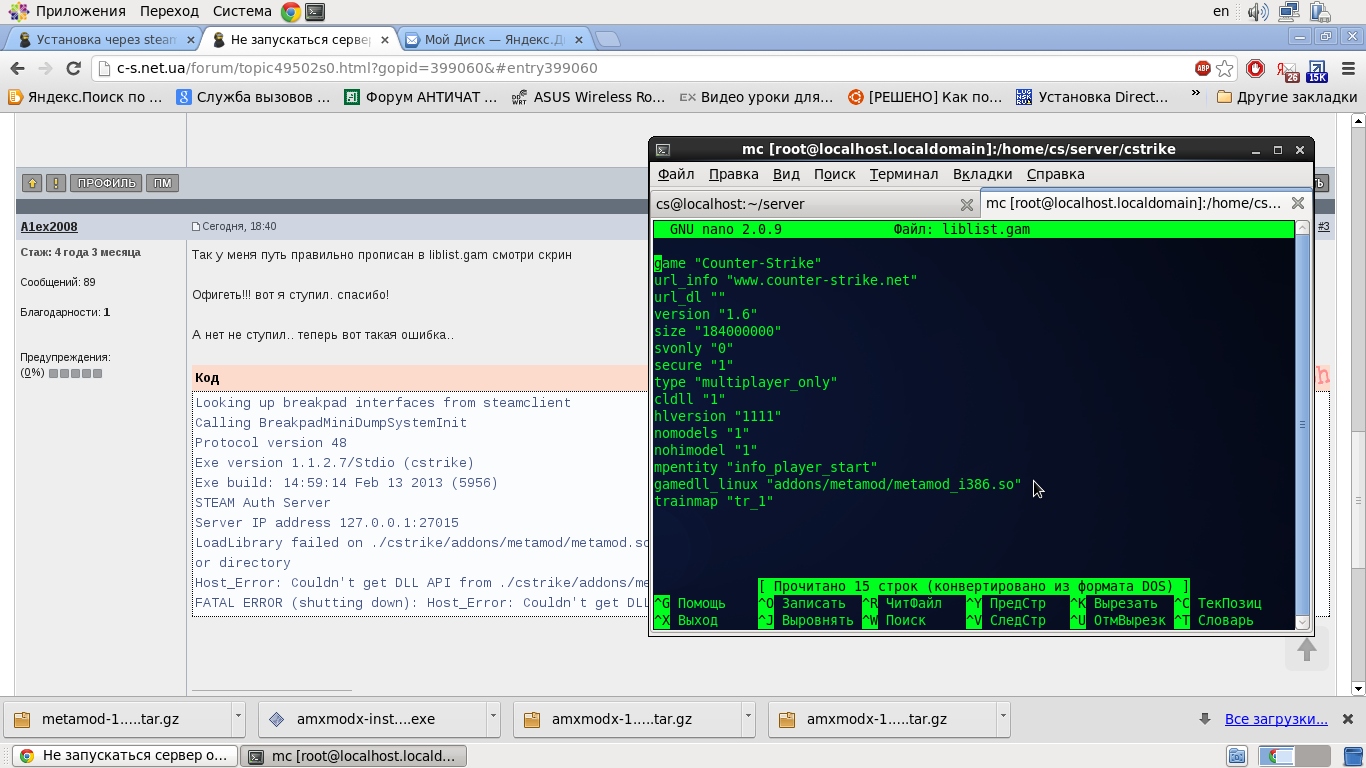
Task: Click the up-arrow button on the forum post bar
Action: [32, 183]
